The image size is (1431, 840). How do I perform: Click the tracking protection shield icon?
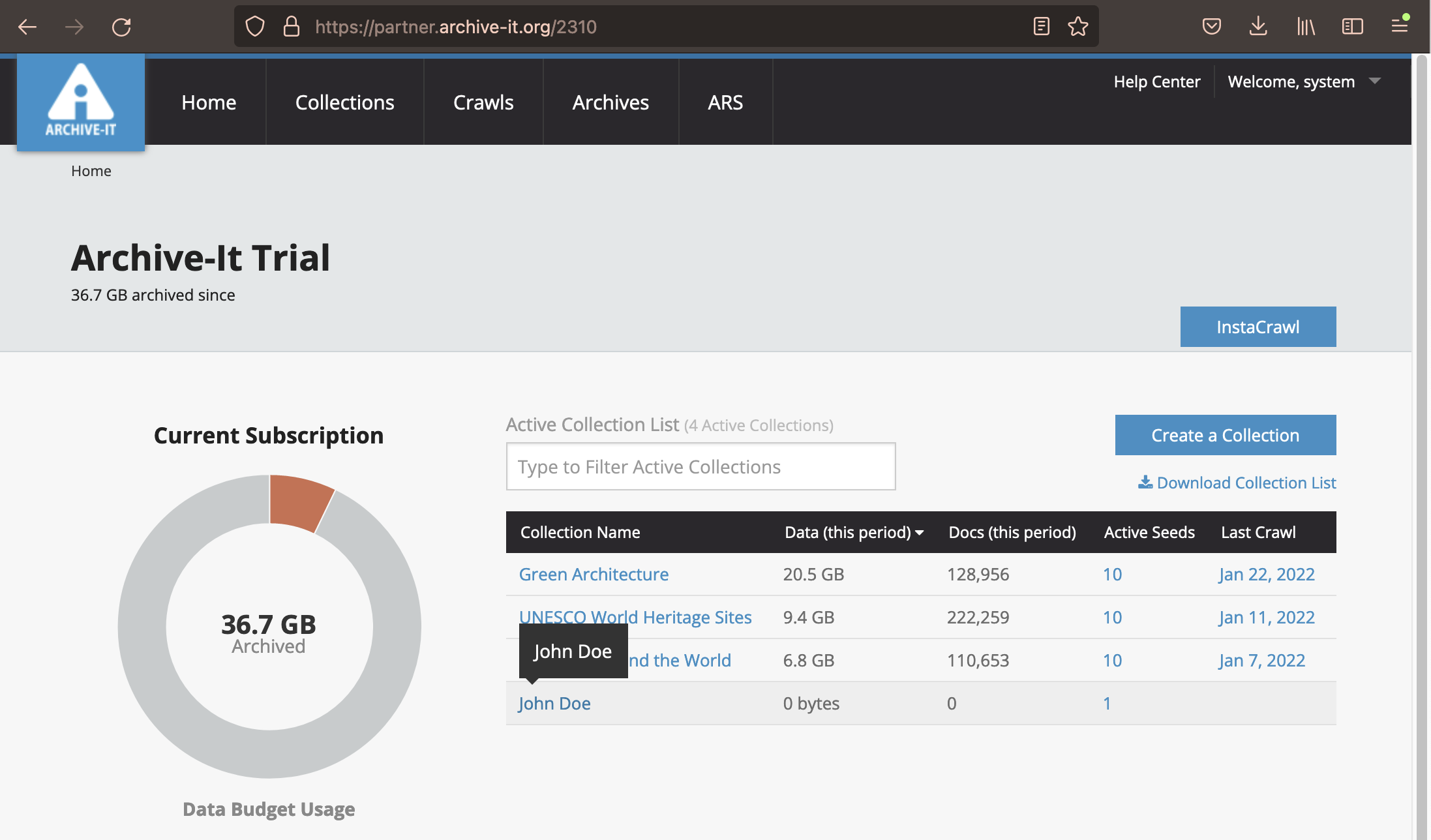coord(255,27)
